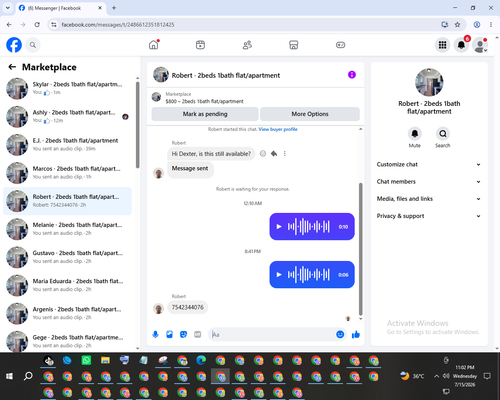Image resolution: width=500 pixels, height=400 pixels.
Task: Choose a sticker icon in composer
Action: click(183, 334)
